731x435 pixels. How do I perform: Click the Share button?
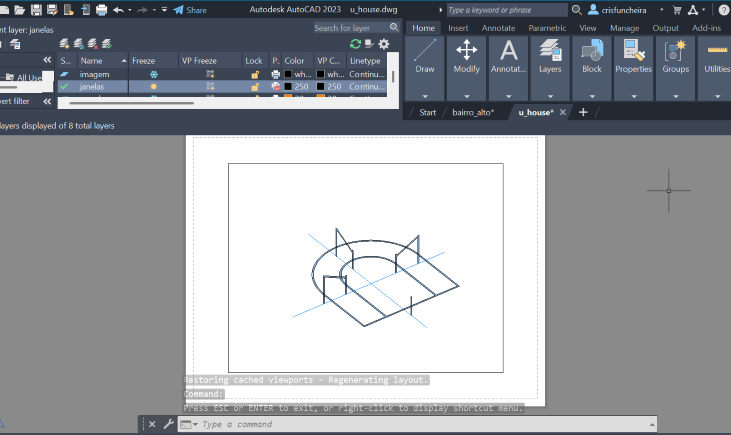pyautogui.click(x=190, y=10)
